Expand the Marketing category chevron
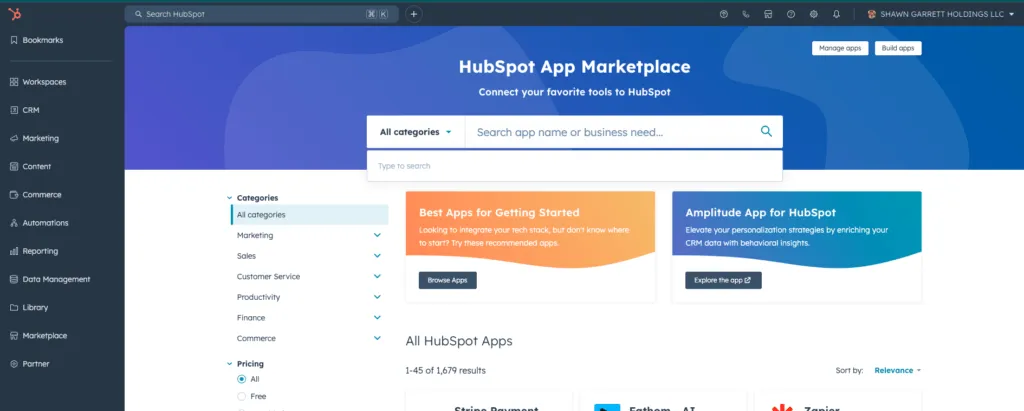The height and width of the screenshot is (411, 1024). [x=377, y=235]
